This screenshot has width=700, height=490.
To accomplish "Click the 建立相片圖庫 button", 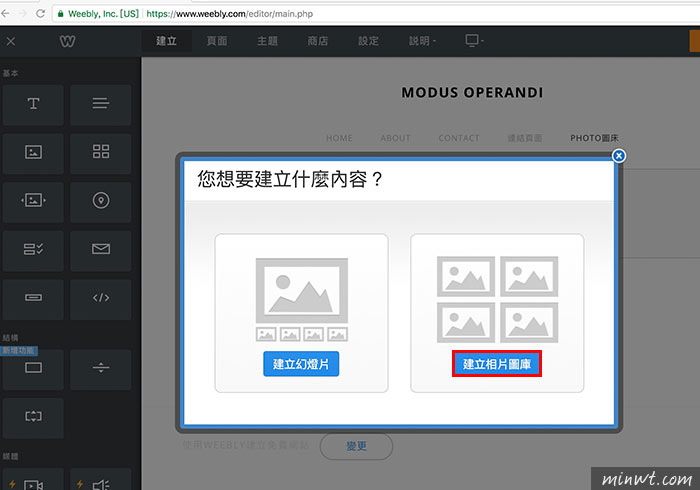I will (x=497, y=364).
